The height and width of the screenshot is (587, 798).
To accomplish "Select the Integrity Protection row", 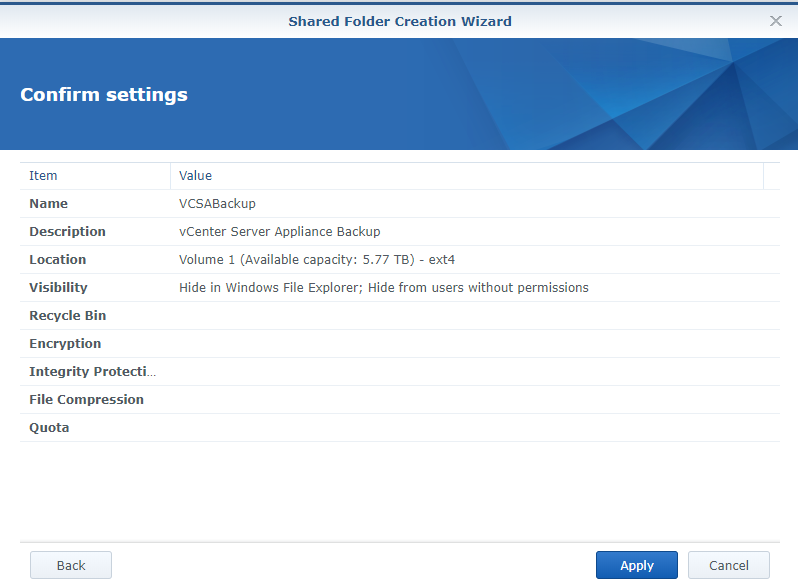I will 93,372.
